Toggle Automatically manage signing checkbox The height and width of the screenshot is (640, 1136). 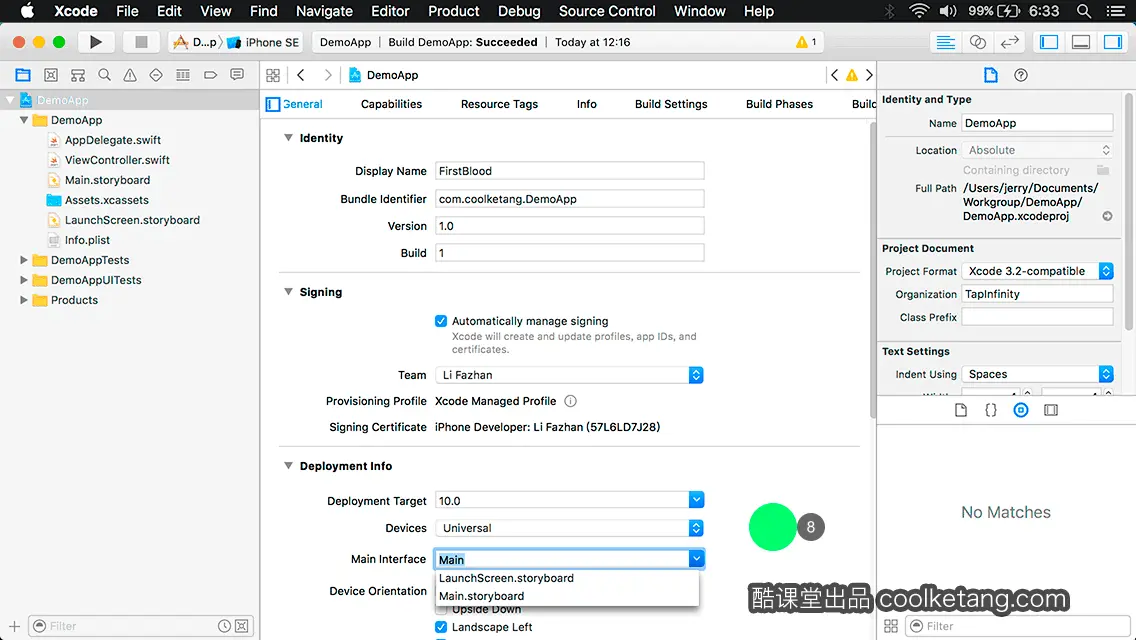coord(440,320)
